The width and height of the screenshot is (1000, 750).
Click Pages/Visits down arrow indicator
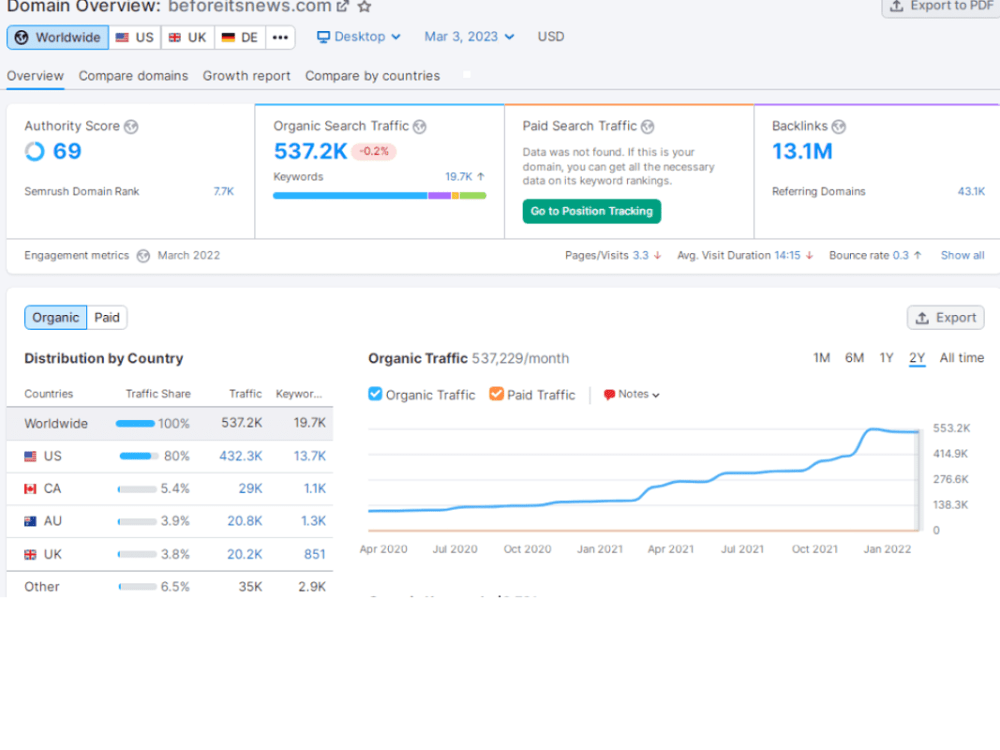pos(658,256)
